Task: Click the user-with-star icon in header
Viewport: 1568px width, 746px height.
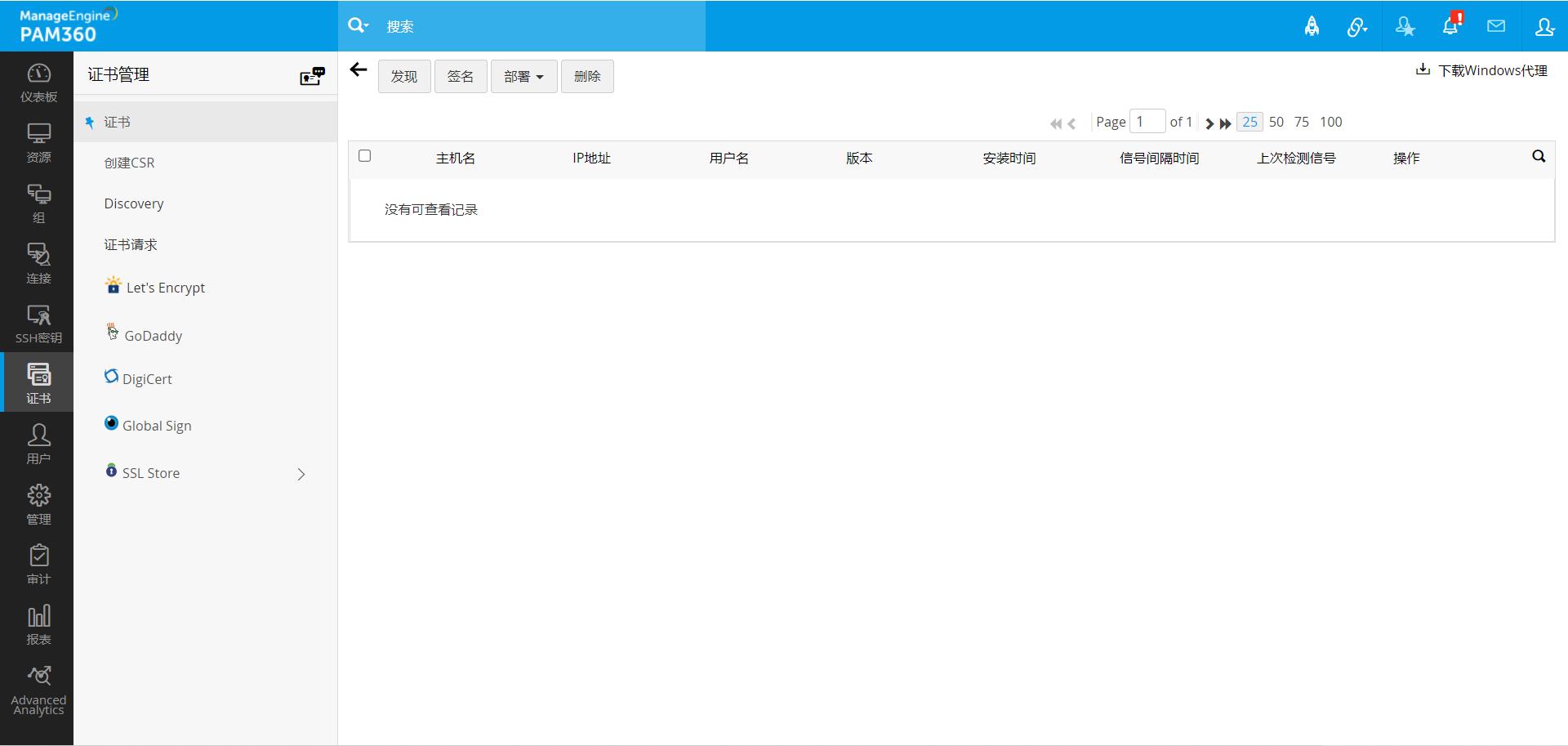Action: click(x=1405, y=26)
